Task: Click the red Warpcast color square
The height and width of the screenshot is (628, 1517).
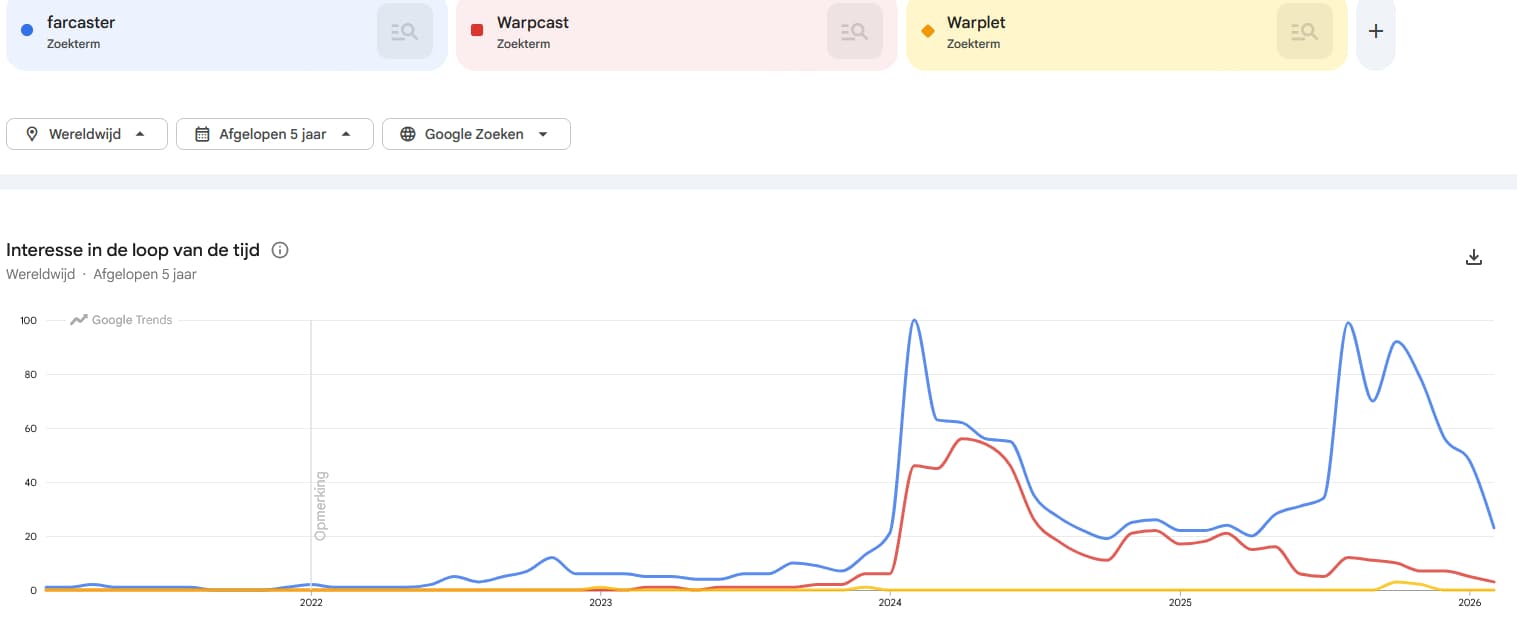Action: coord(477,30)
